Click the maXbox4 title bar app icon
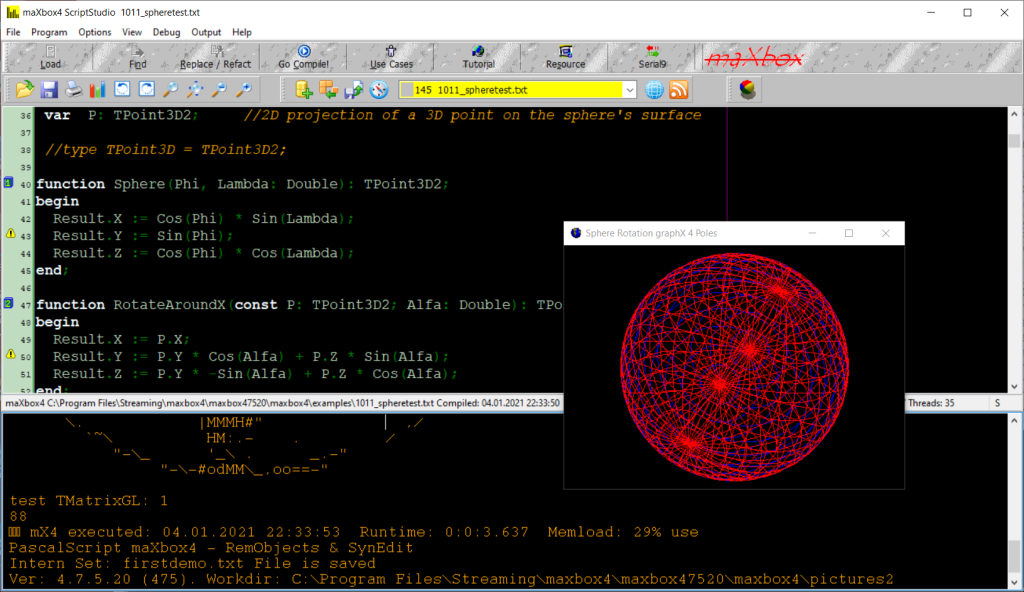This screenshot has height=592, width=1024. tap(12, 12)
